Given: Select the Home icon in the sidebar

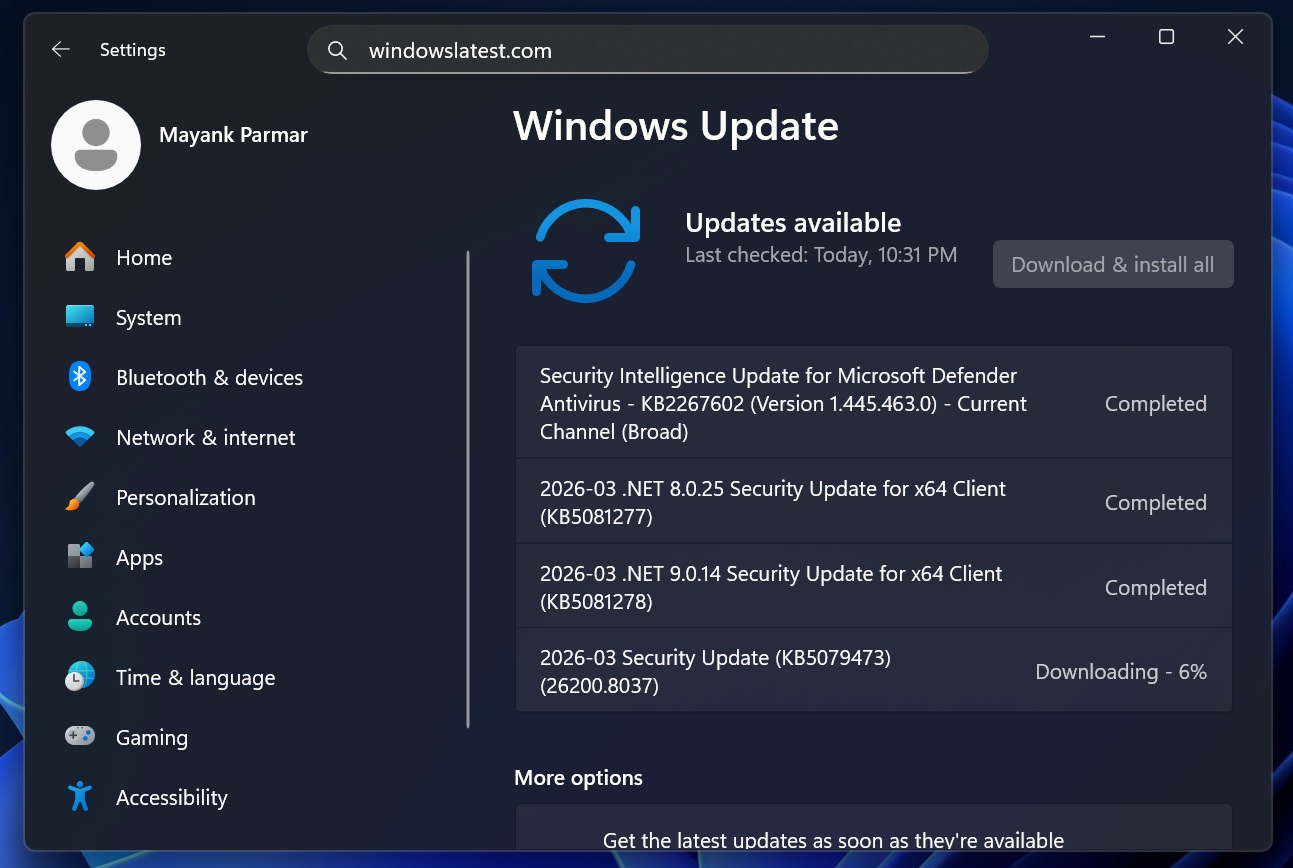Looking at the screenshot, I should [x=81, y=257].
